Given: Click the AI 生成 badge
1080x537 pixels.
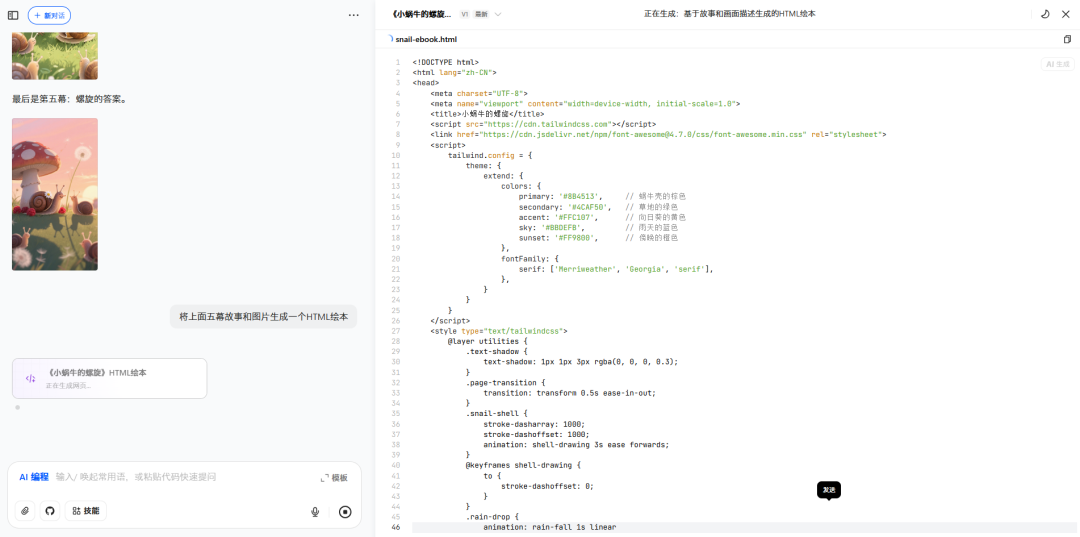Looking at the screenshot, I should click(1057, 64).
